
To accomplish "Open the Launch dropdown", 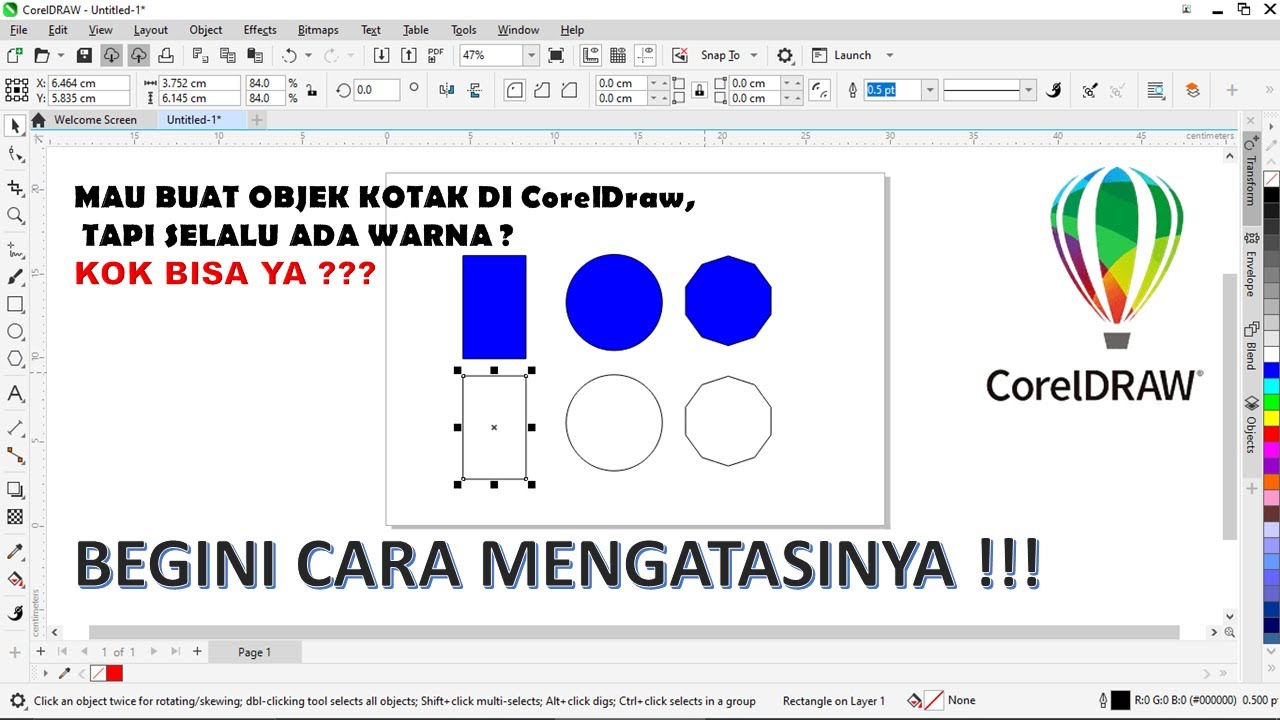I will pos(889,55).
